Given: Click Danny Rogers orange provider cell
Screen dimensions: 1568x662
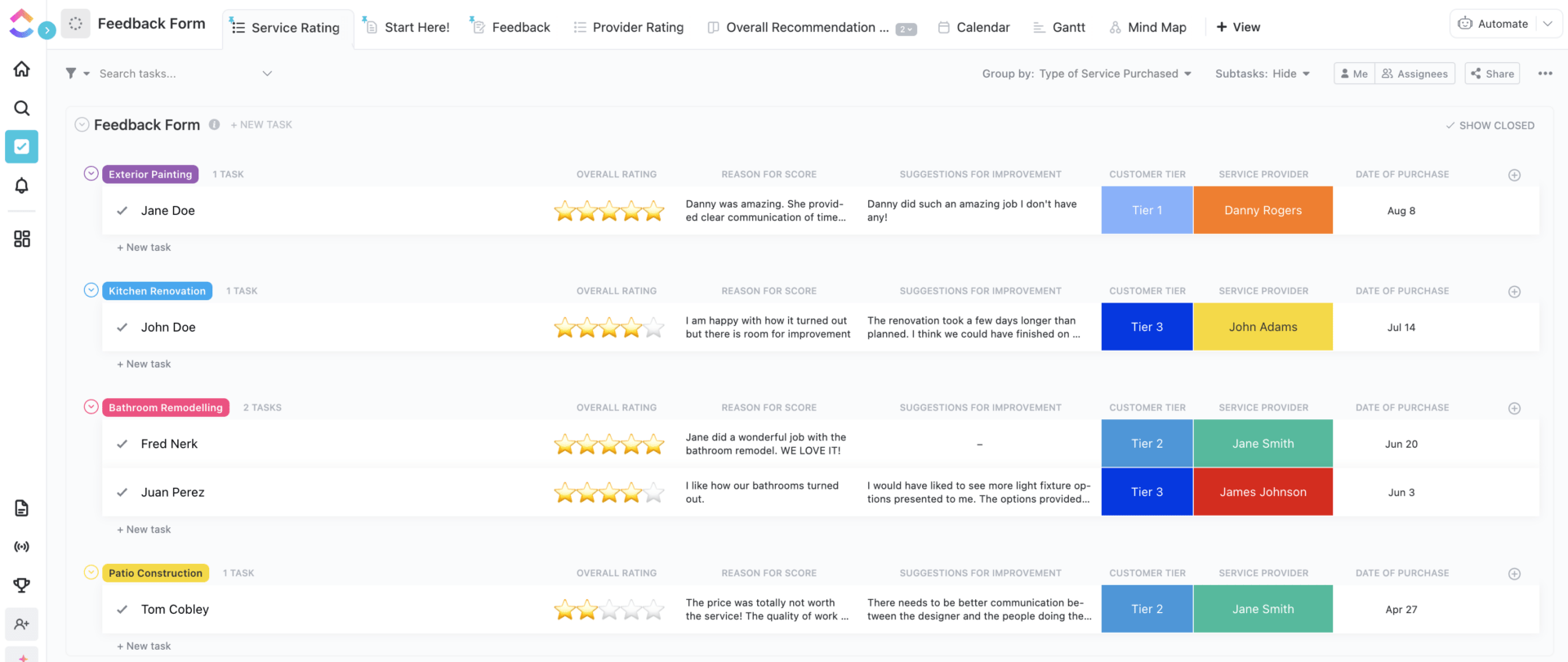Looking at the screenshot, I should pos(1263,210).
